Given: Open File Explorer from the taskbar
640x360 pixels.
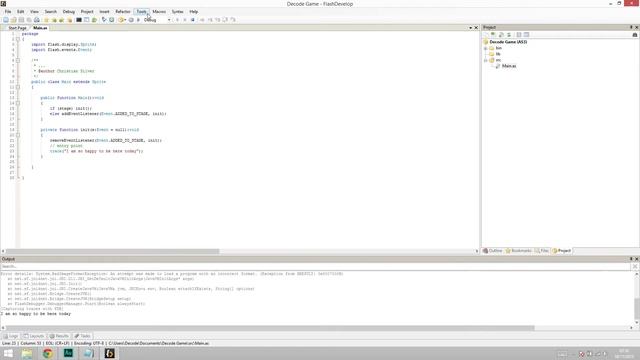Looking at the screenshot, I should [x=27, y=353].
